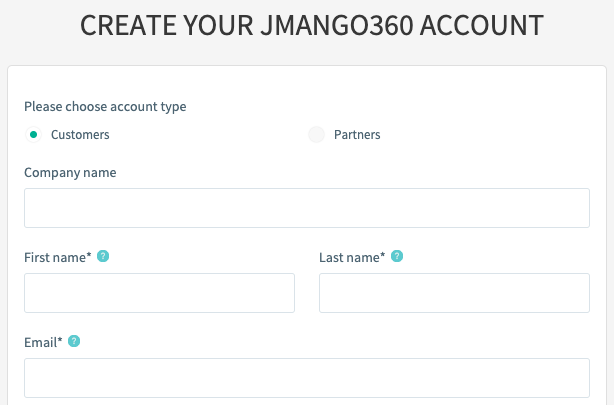Click the required asterisk after First name
Screen dimensions: 614x405
(x=89, y=256)
